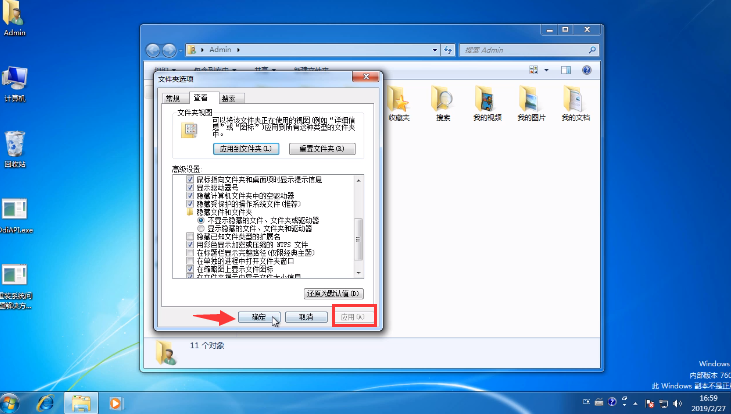The image size is (731, 414).
Task: Click the 取消 button in the dialog
Action: coord(306,317)
